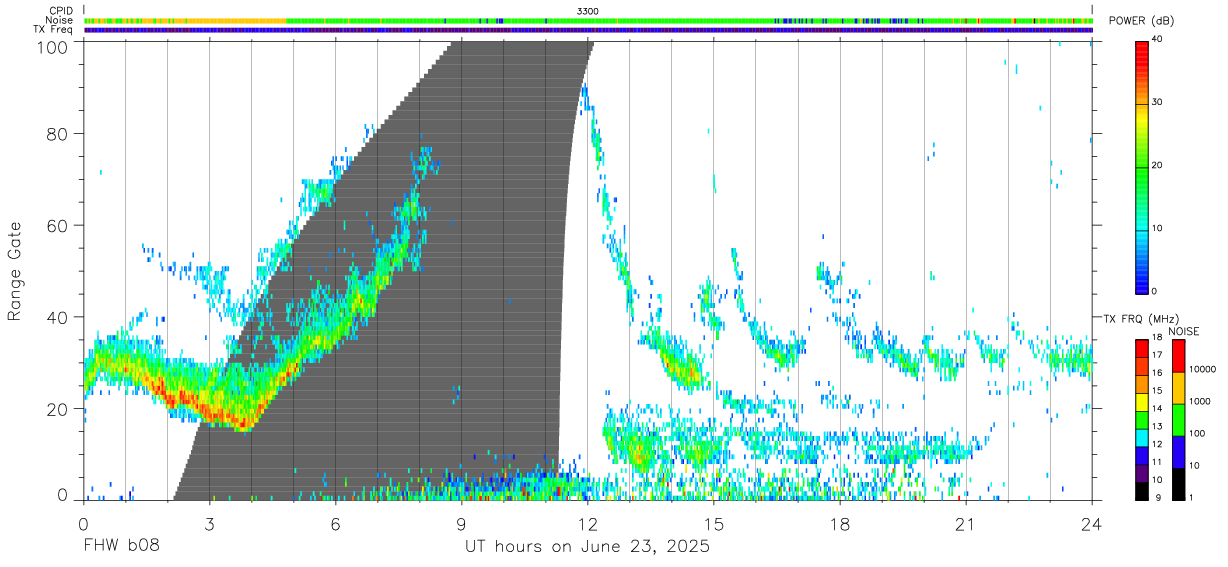
Task: Click hour 15 on the UT axis
Action: [714, 522]
